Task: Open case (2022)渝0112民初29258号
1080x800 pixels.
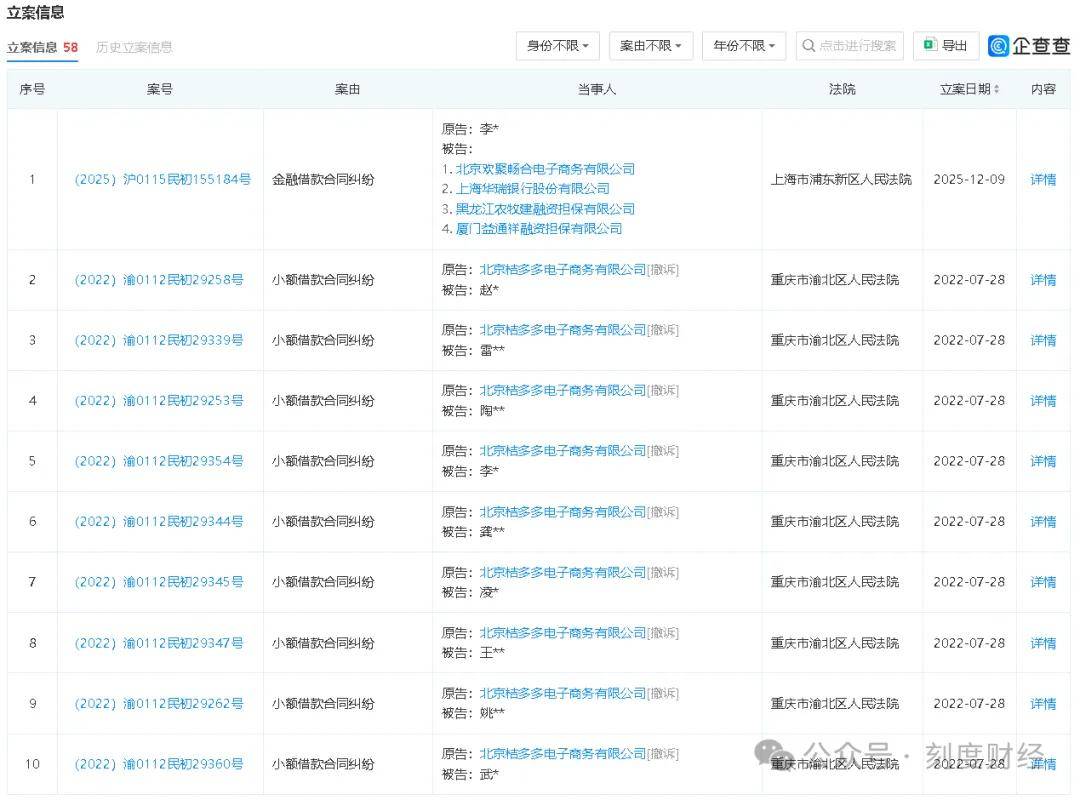Action: coord(158,280)
